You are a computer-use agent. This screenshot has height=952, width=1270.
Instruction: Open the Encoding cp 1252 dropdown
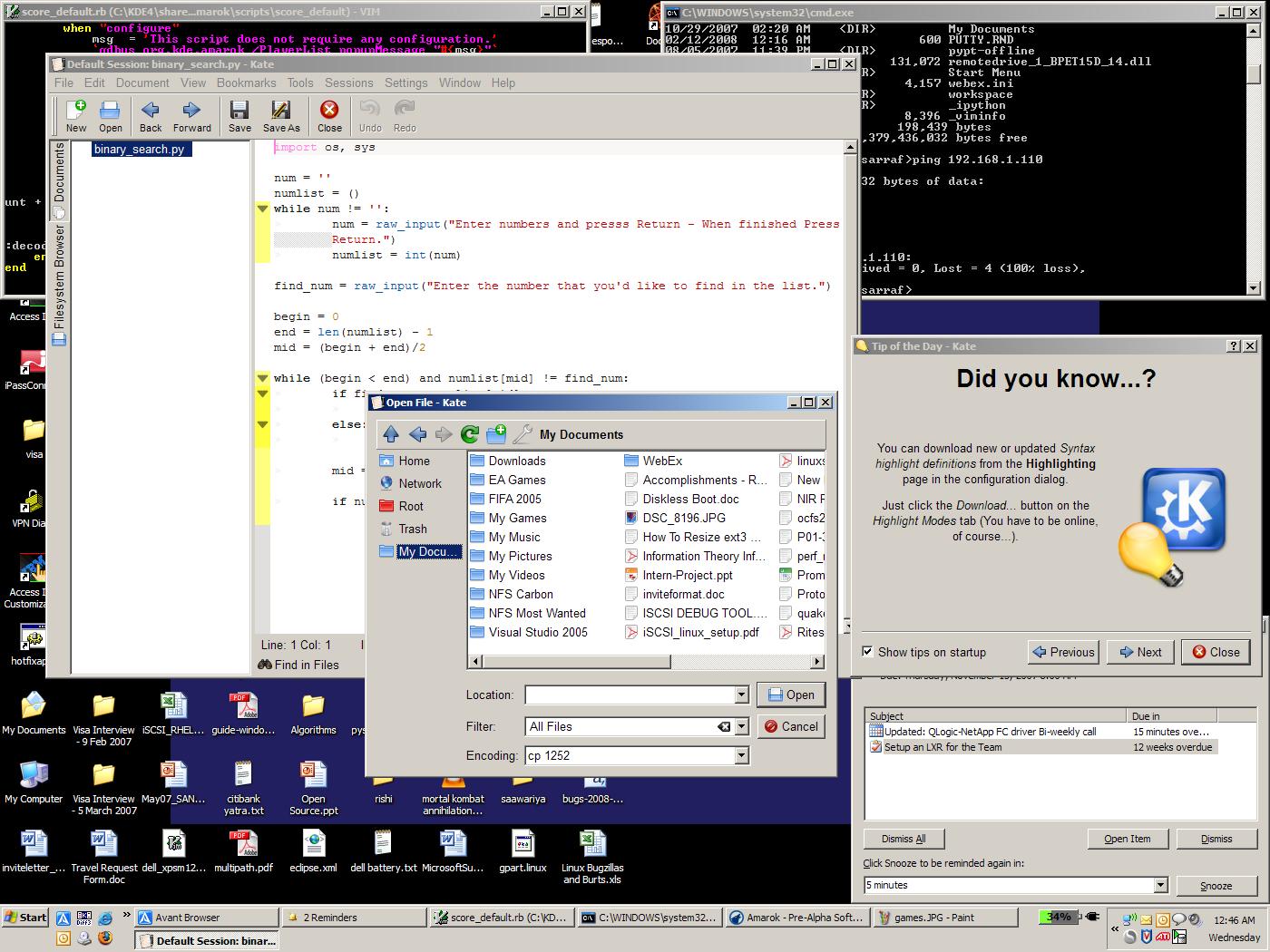741,755
